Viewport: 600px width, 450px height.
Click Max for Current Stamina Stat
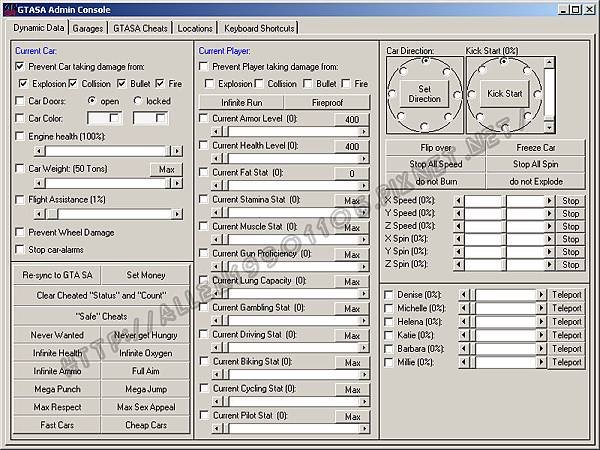pos(352,201)
